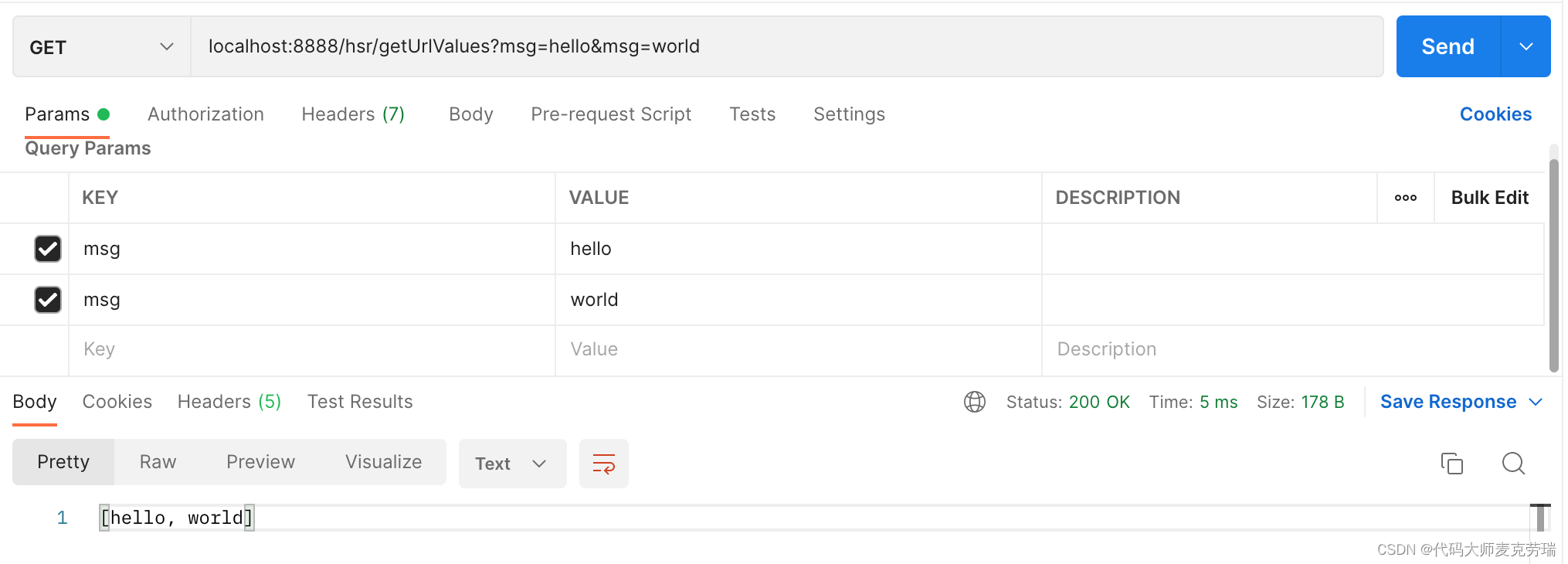Open the Text format dropdown
This screenshot has height=564, width=1568.
coord(512,464)
